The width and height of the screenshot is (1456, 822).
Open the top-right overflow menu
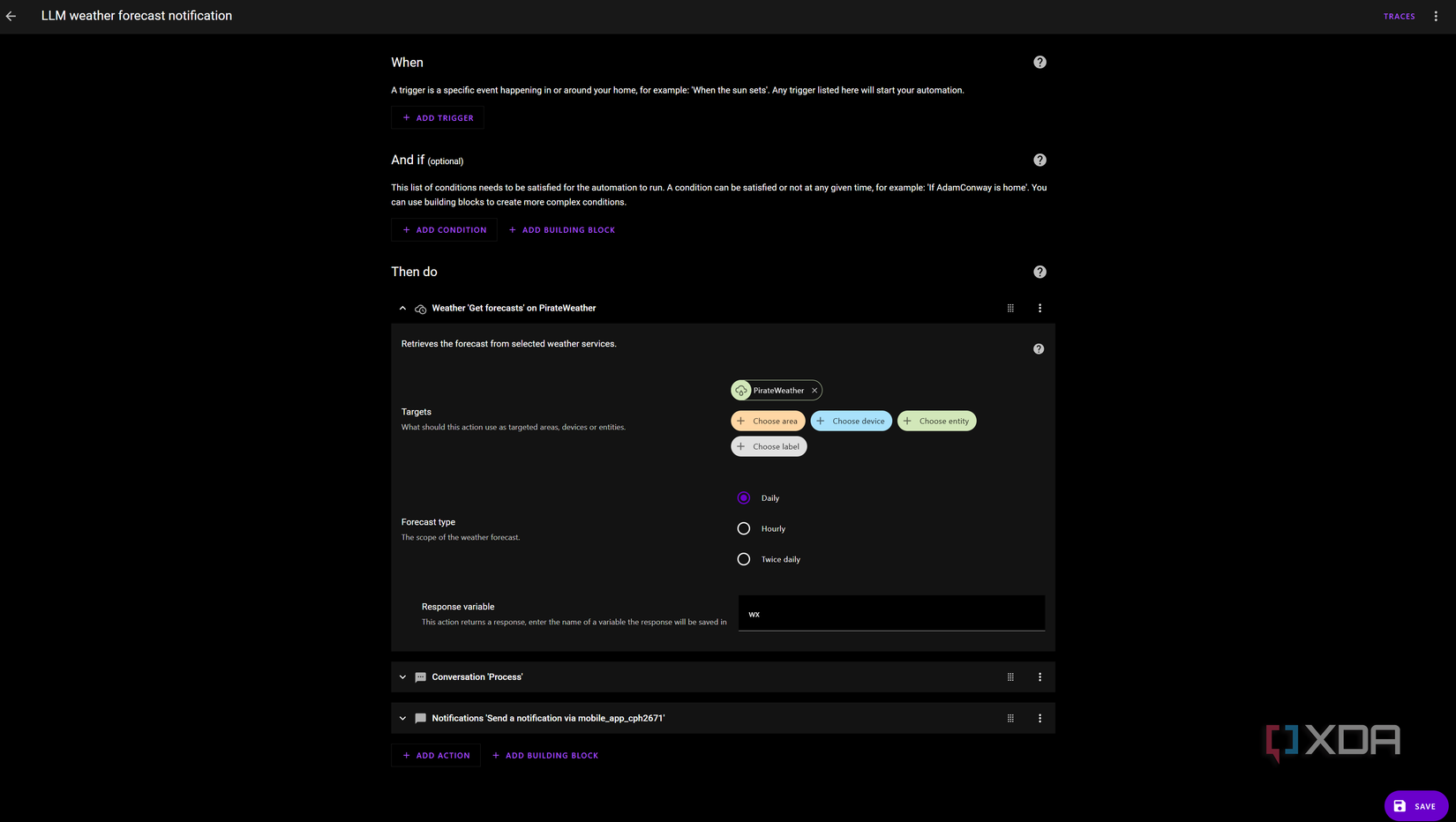1436,16
